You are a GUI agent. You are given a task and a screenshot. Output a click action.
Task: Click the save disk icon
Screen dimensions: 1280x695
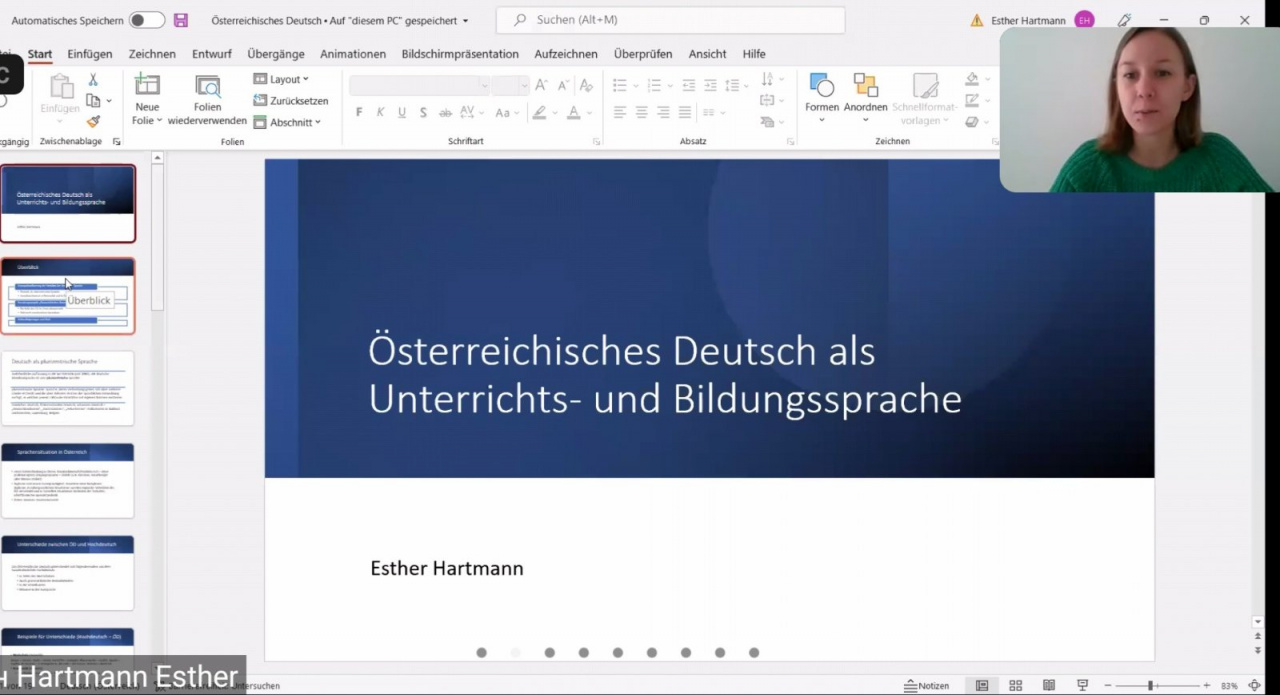pyautogui.click(x=181, y=20)
